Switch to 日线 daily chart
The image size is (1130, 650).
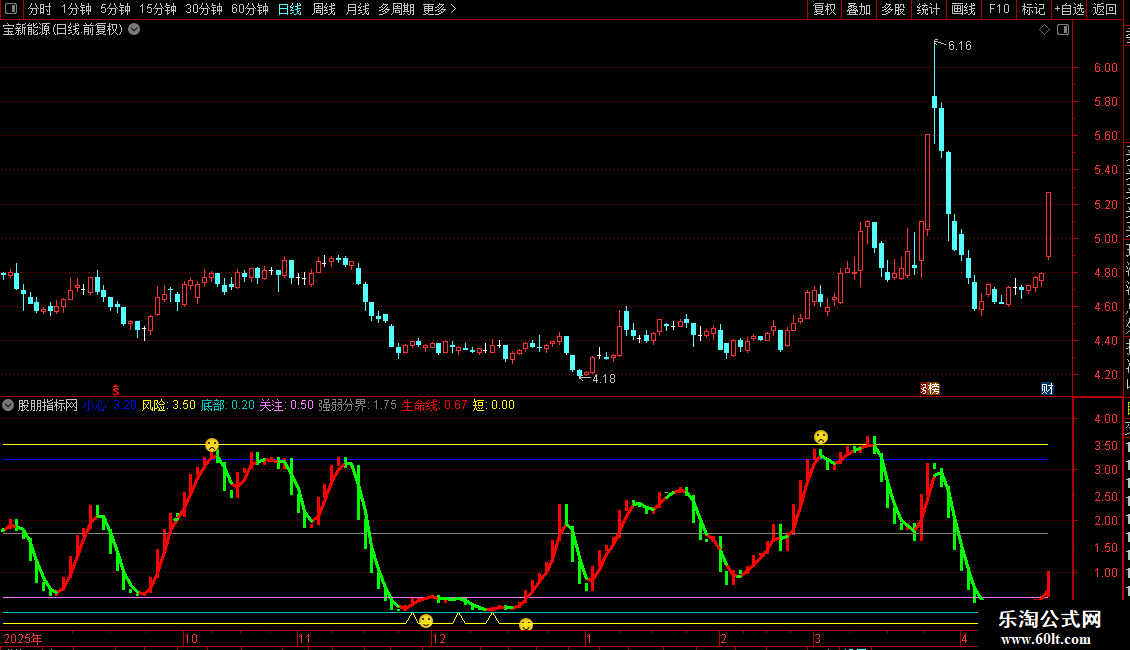pyautogui.click(x=290, y=9)
